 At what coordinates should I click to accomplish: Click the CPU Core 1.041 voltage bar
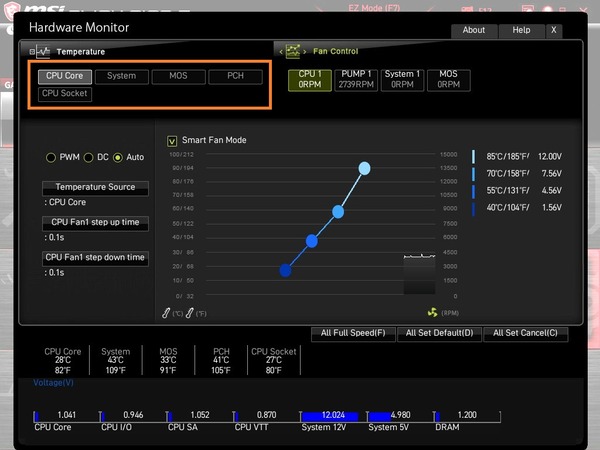pos(66,416)
